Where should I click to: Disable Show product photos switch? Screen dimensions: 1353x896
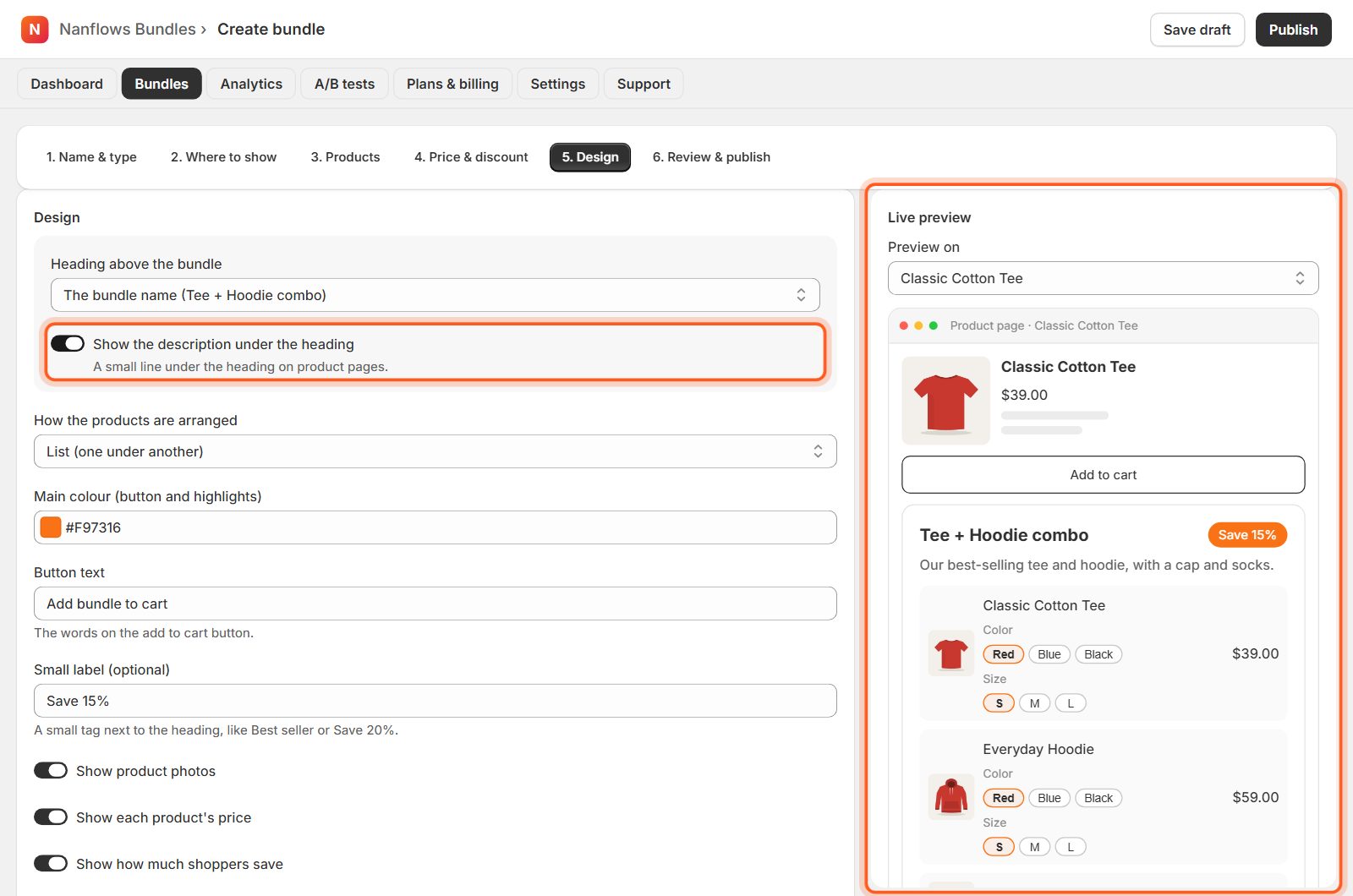pyautogui.click(x=51, y=771)
